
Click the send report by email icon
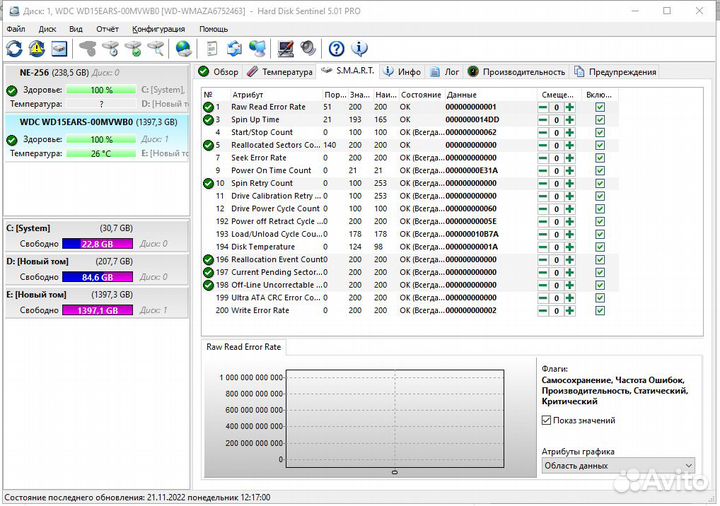pyautogui.click(x=235, y=48)
